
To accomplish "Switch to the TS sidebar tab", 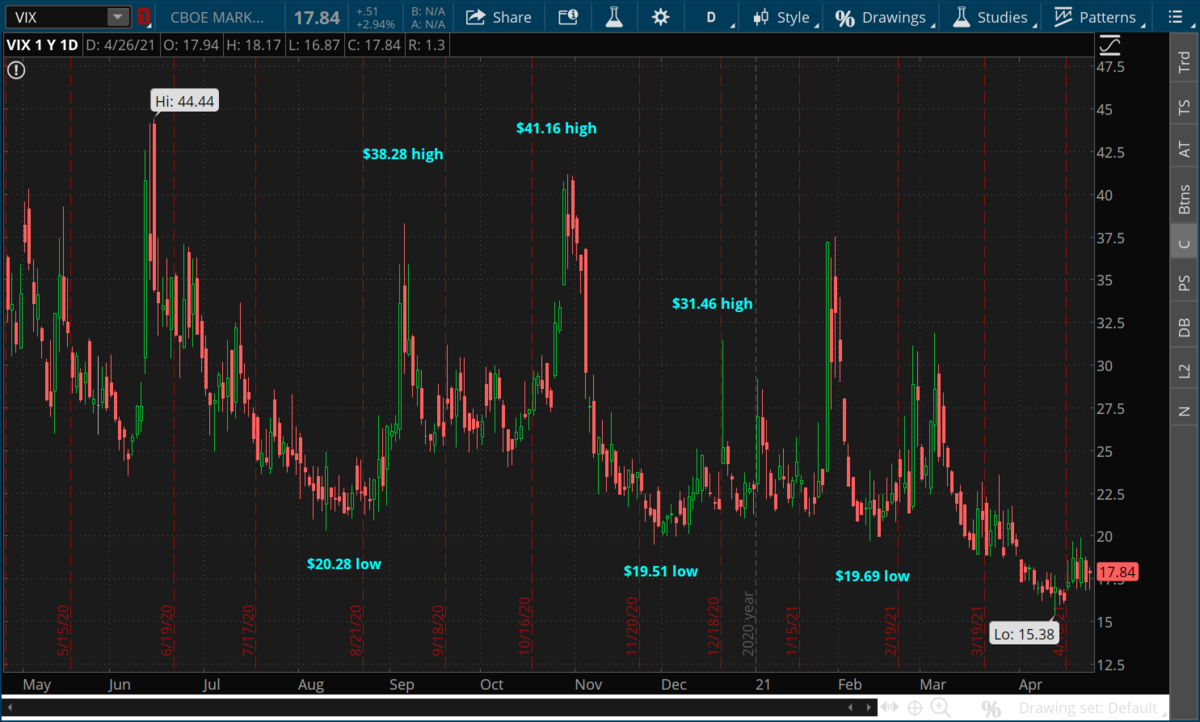I will pyautogui.click(x=1185, y=106).
